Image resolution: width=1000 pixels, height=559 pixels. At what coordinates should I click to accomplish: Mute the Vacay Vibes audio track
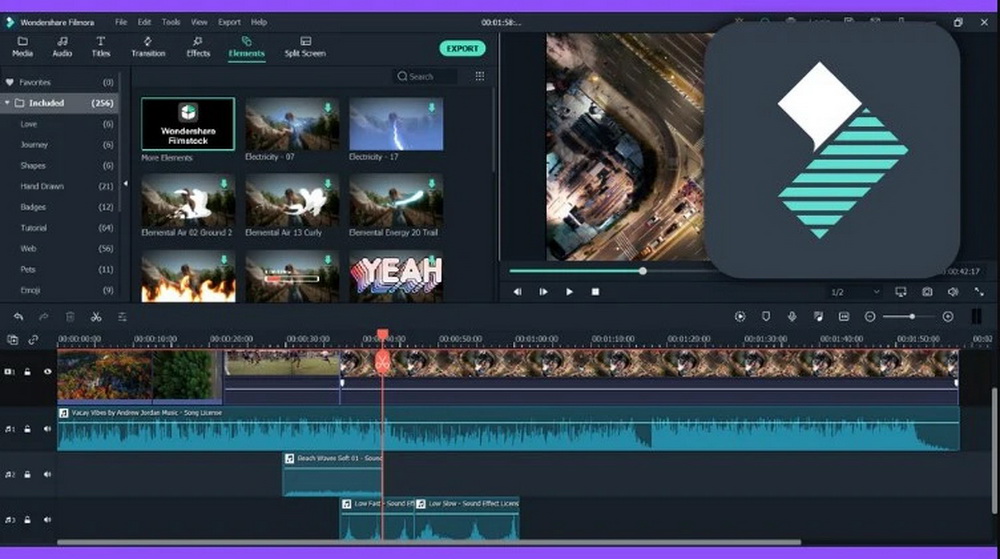47,429
